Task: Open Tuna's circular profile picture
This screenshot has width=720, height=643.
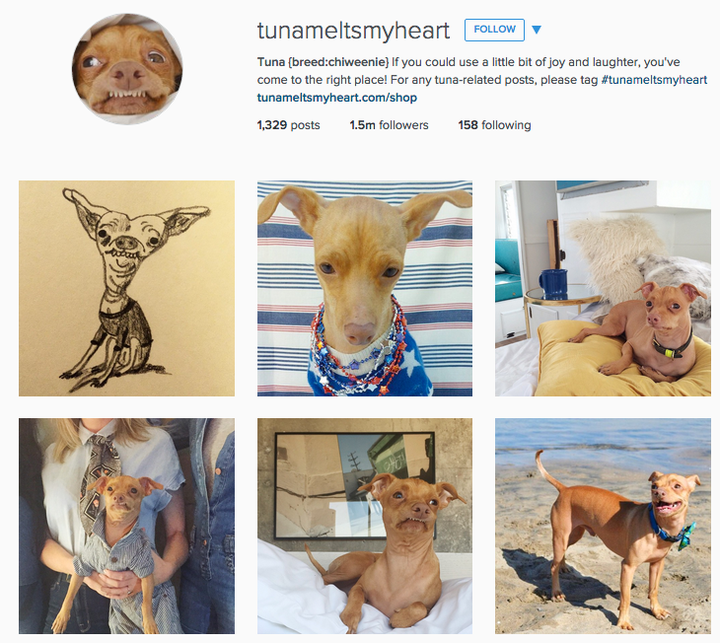Action: [127, 69]
